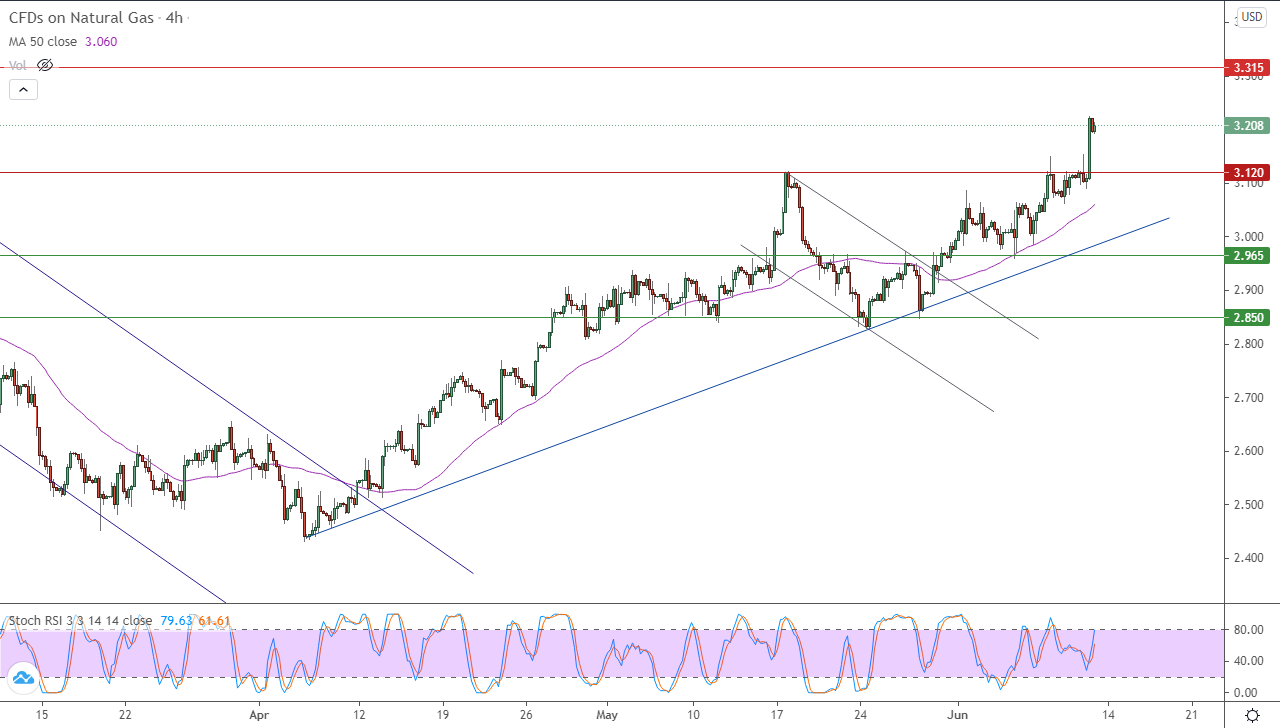
Task: Select the 3.208 current price label
Action: 1249,126
